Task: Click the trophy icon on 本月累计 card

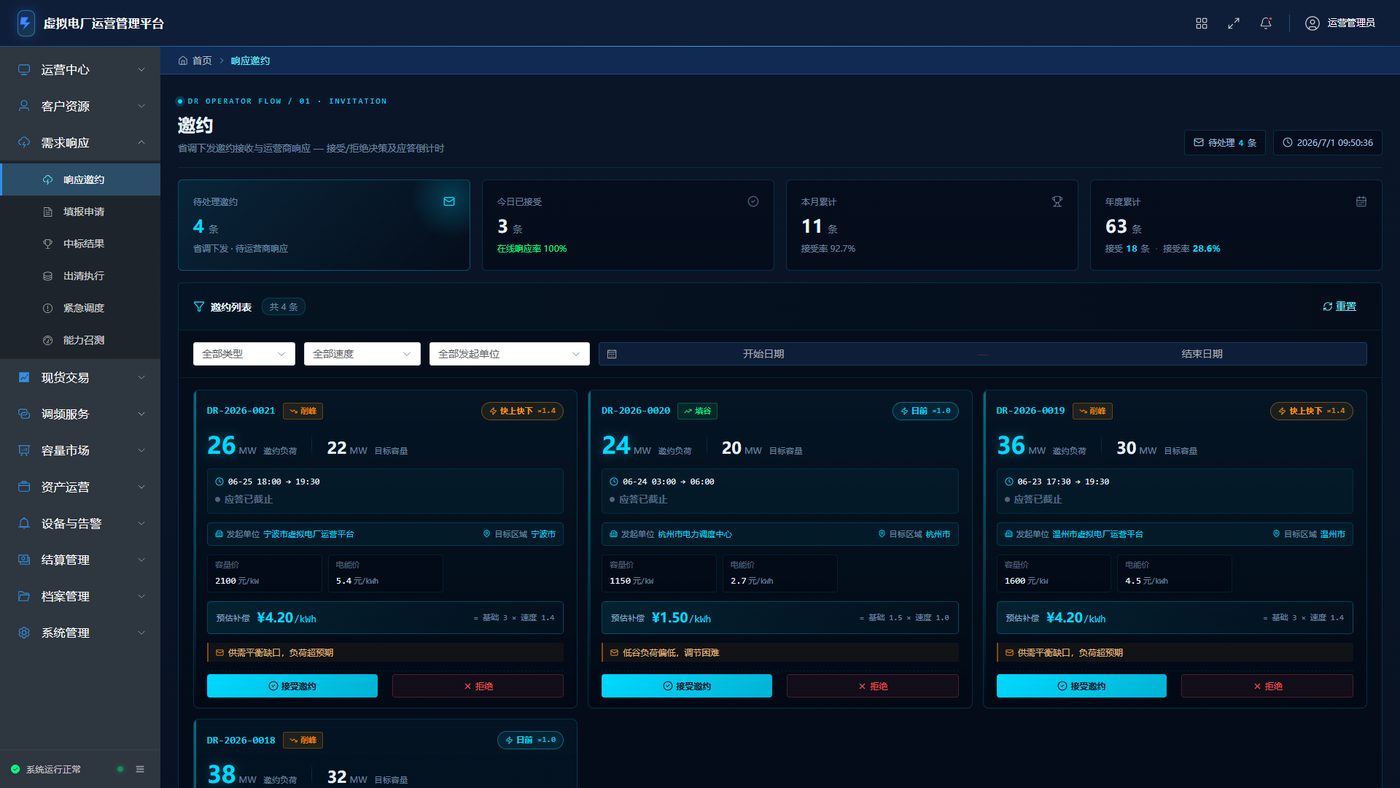Action: [1057, 201]
